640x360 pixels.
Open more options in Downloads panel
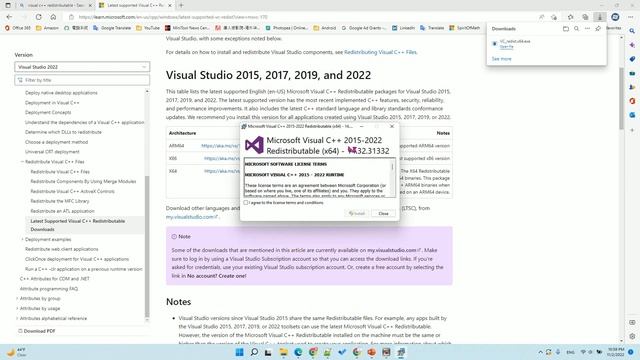pyautogui.click(x=587, y=29)
